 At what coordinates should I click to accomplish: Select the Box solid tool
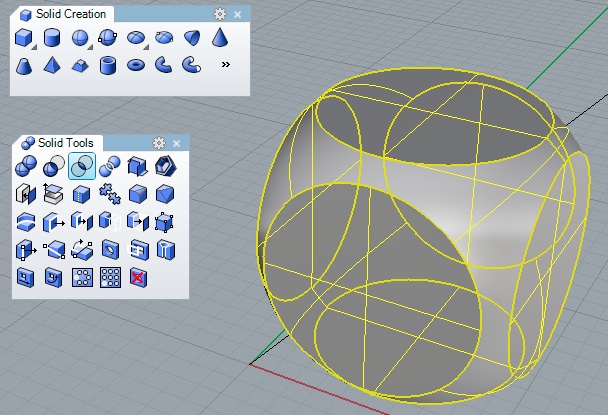[x=23, y=38]
